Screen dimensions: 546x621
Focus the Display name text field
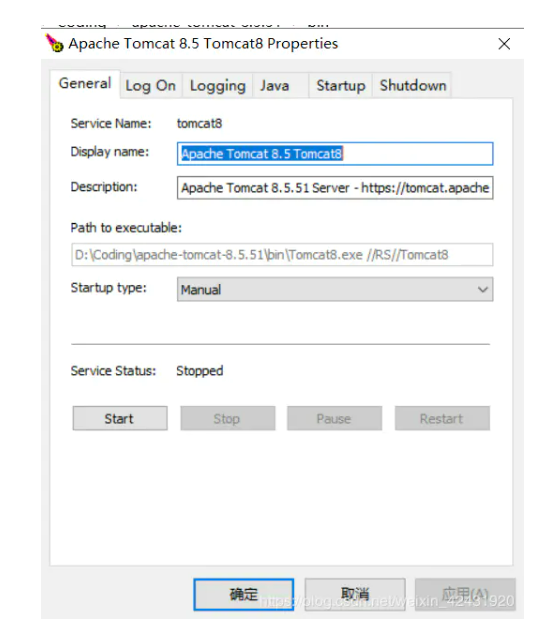335,154
